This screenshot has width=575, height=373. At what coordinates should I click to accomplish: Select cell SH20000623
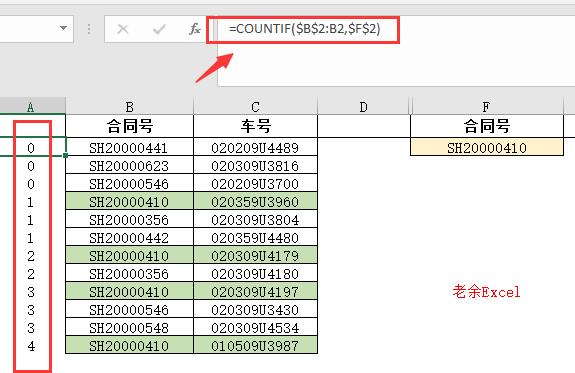coord(129,166)
